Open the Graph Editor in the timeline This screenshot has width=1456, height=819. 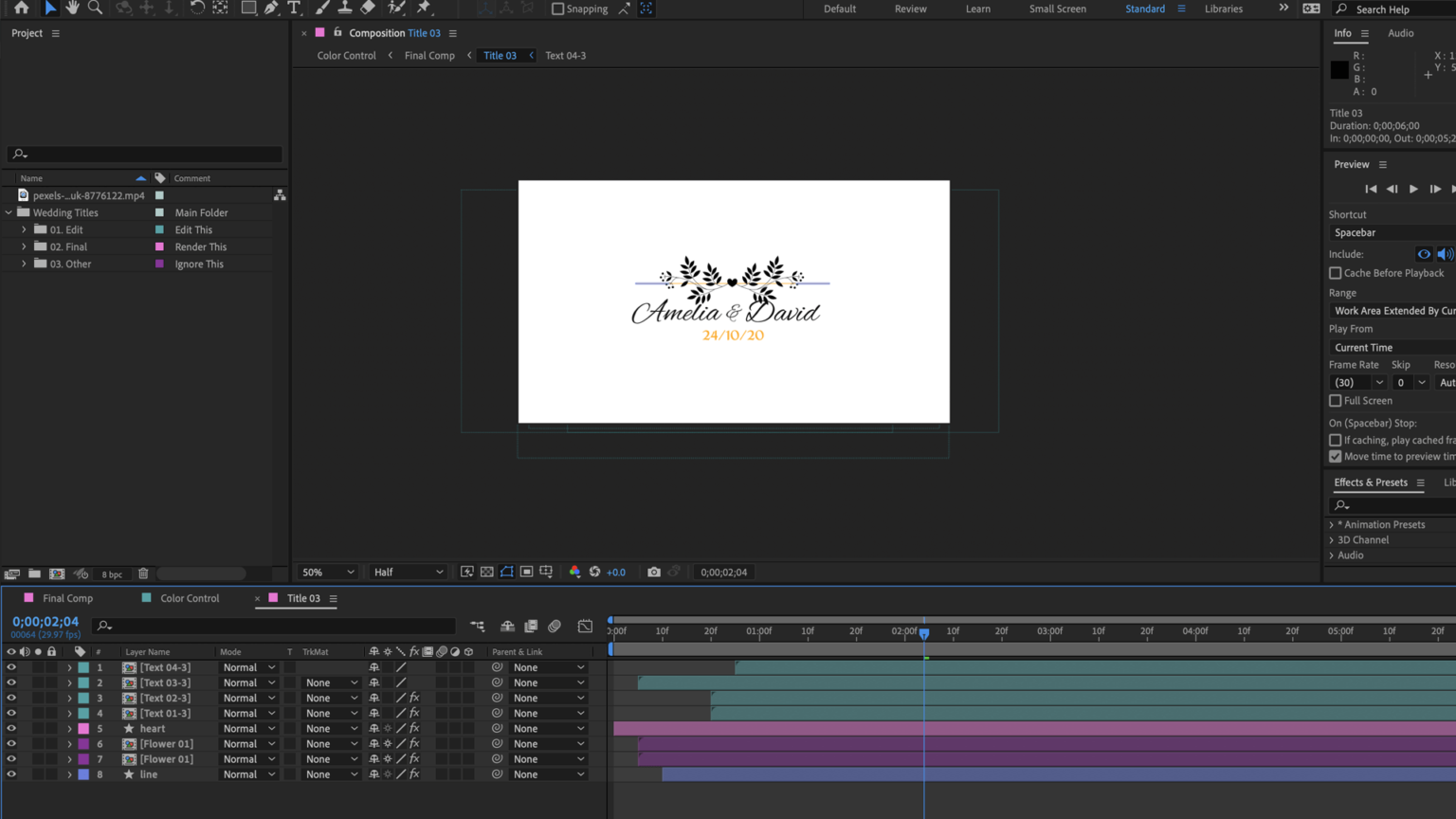pyautogui.click(x=585, y=627)
